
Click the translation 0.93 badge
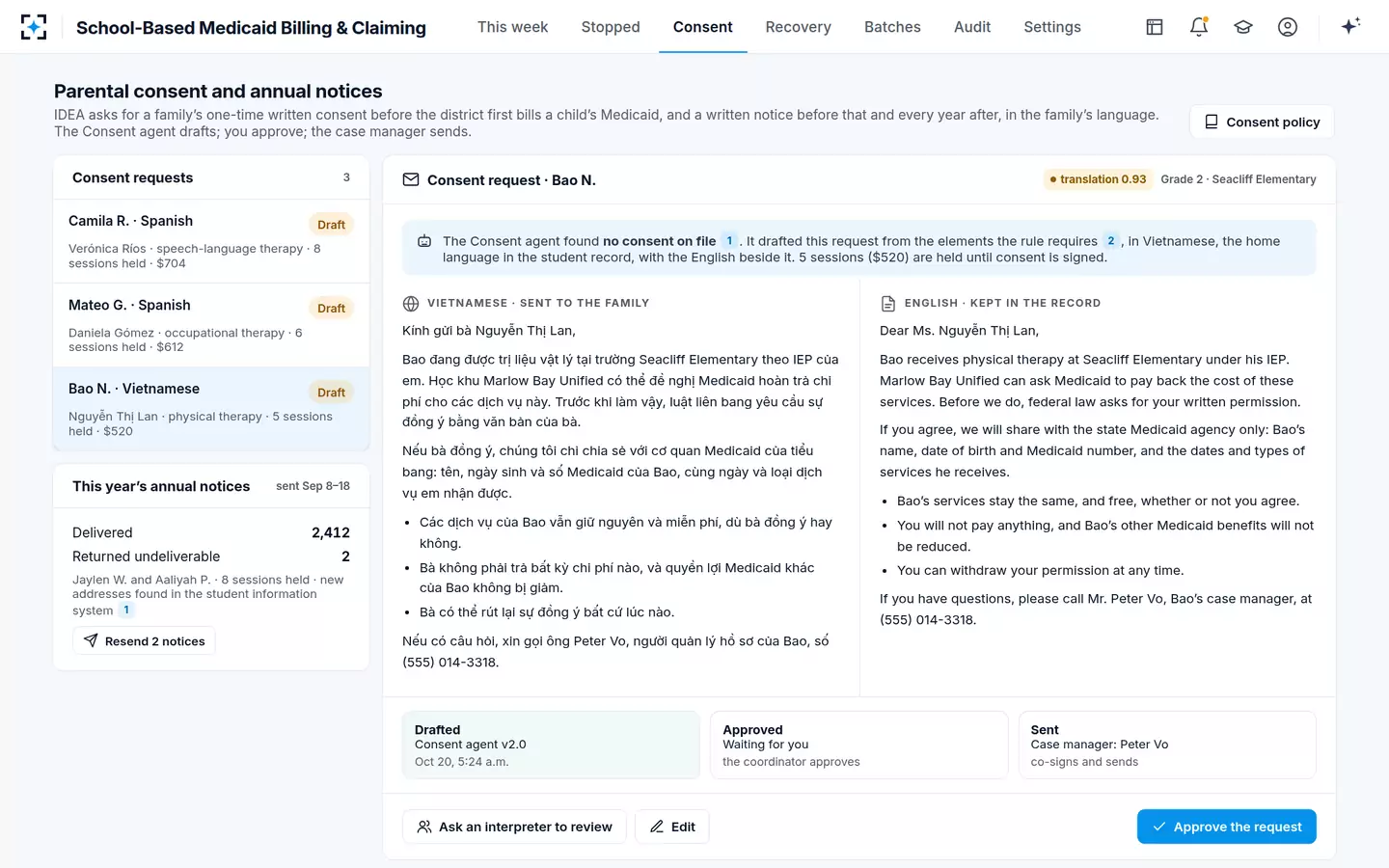click(1098, 179)
